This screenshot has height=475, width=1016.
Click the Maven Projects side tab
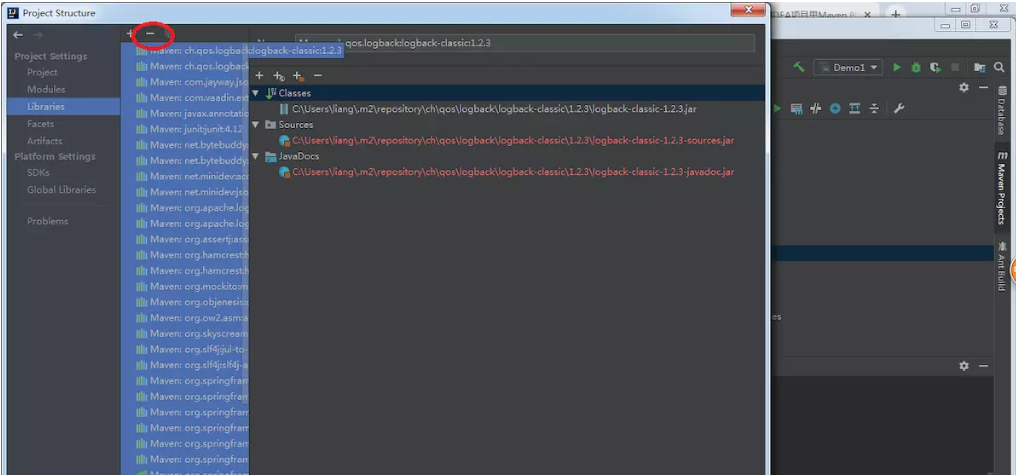[1002, 189]
